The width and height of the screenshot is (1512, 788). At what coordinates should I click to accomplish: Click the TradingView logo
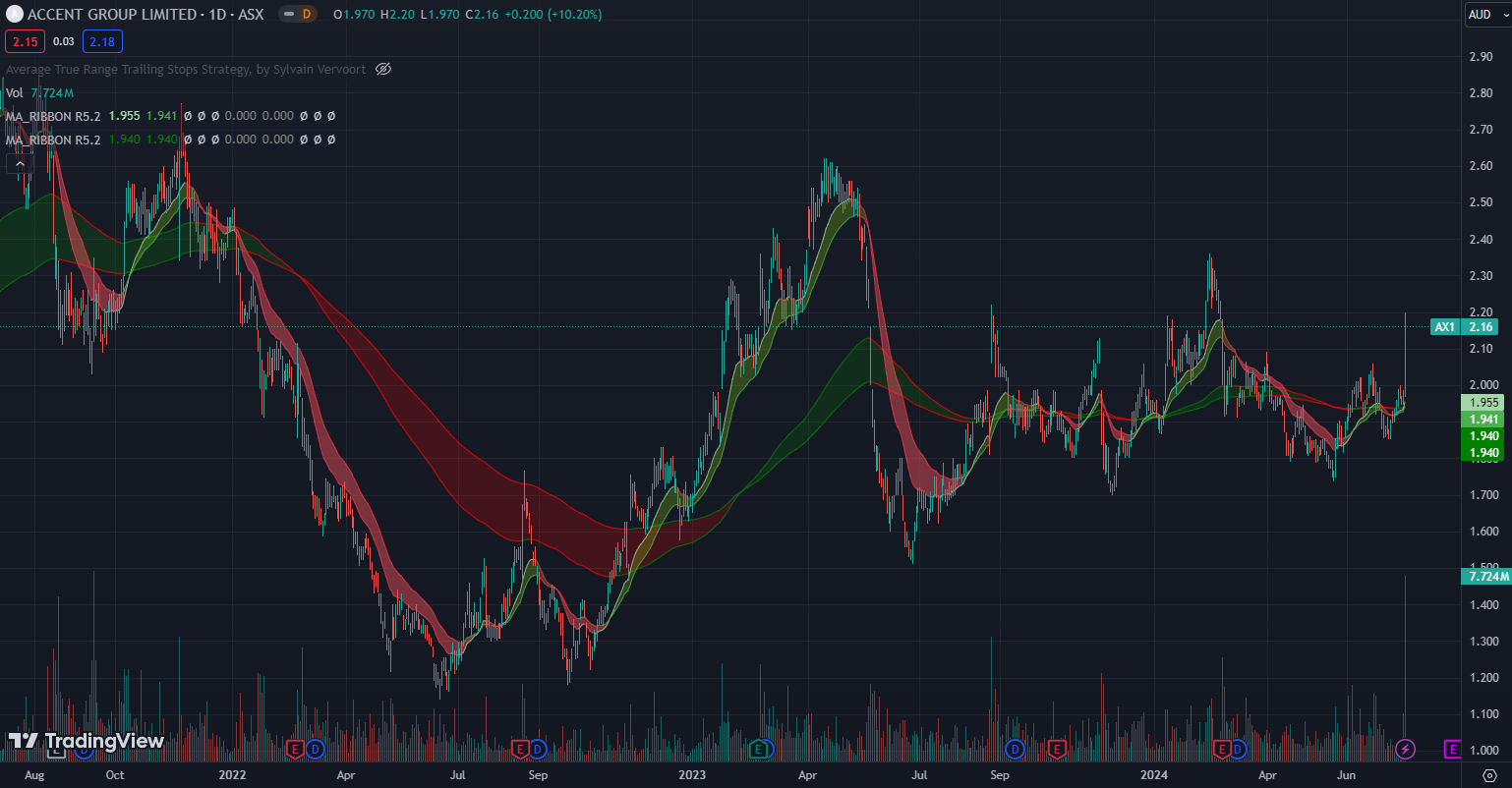point(87,742)
